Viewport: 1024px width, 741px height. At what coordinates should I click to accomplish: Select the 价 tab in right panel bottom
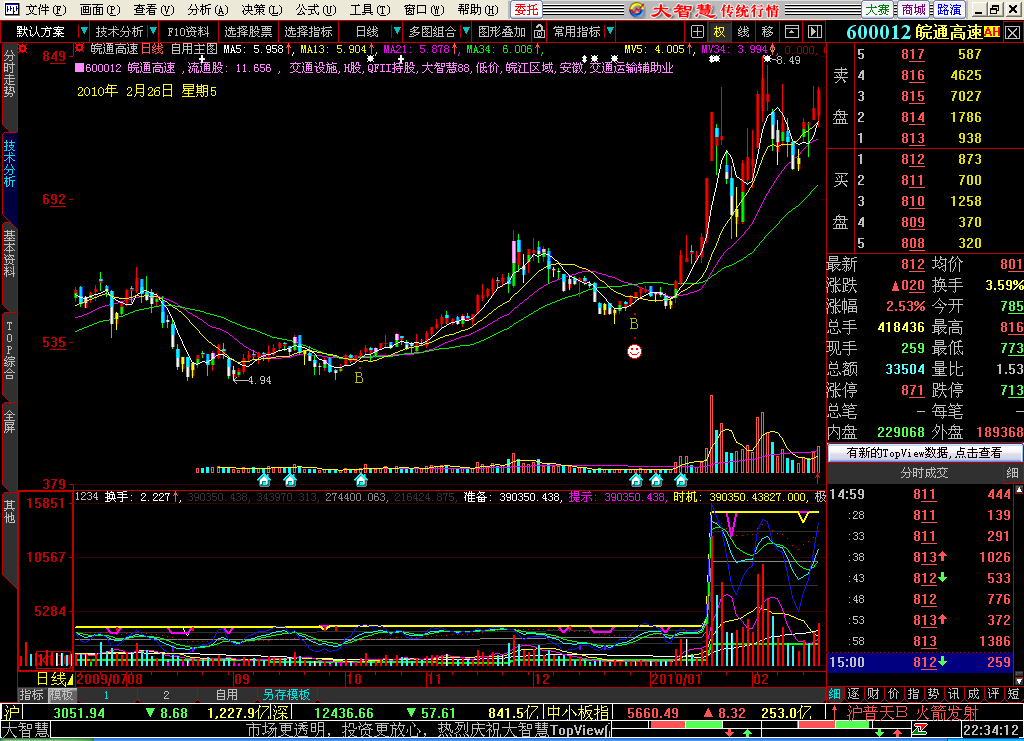pos(894,694)
